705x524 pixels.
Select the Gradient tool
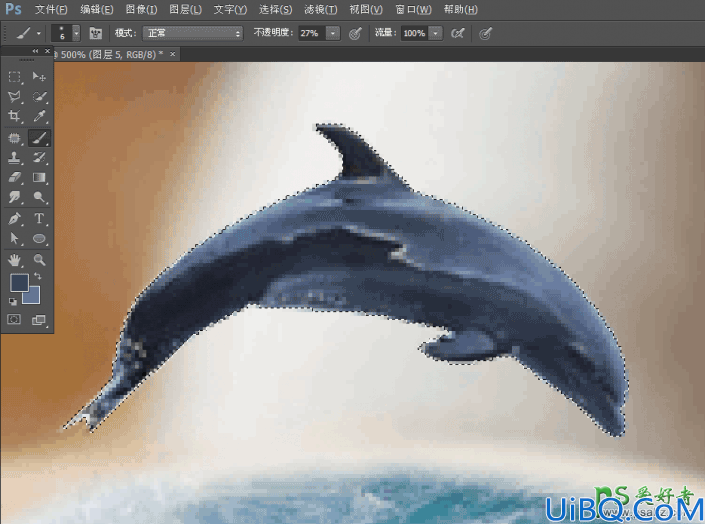pyautogui.click(x=39, y=178)
